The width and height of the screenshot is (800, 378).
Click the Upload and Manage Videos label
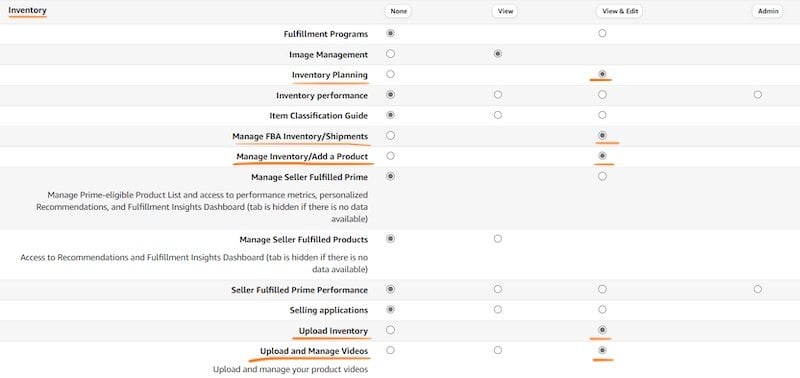pyautogui.click(x=314, y=351)
